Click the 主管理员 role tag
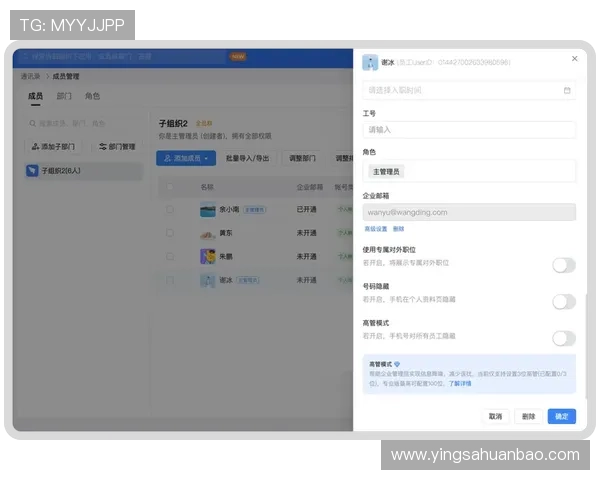 (386, 171)
